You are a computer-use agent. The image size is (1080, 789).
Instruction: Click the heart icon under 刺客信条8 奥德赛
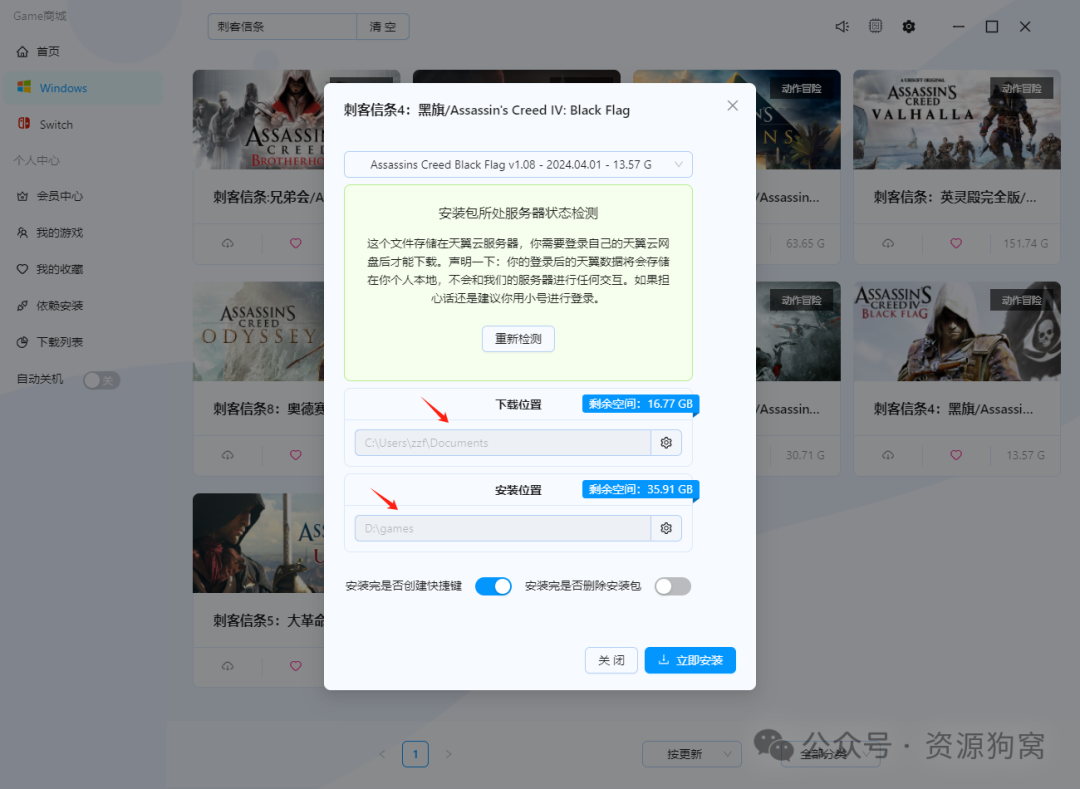pyautogui.click(x=295, y=455)
